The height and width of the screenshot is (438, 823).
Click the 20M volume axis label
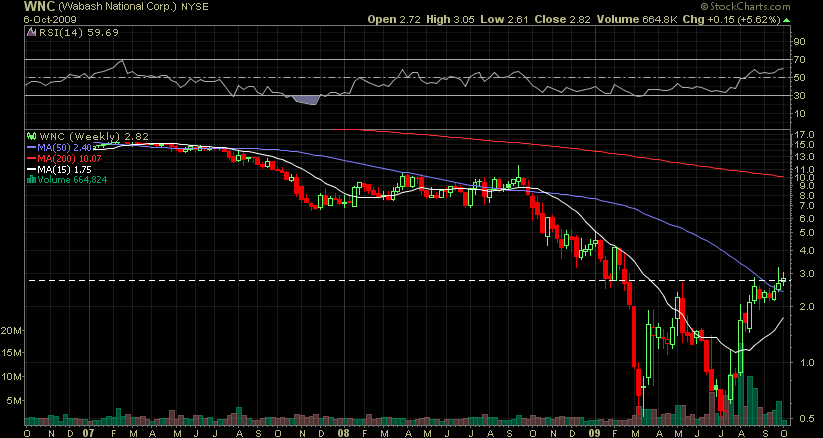tap(11, 330)
